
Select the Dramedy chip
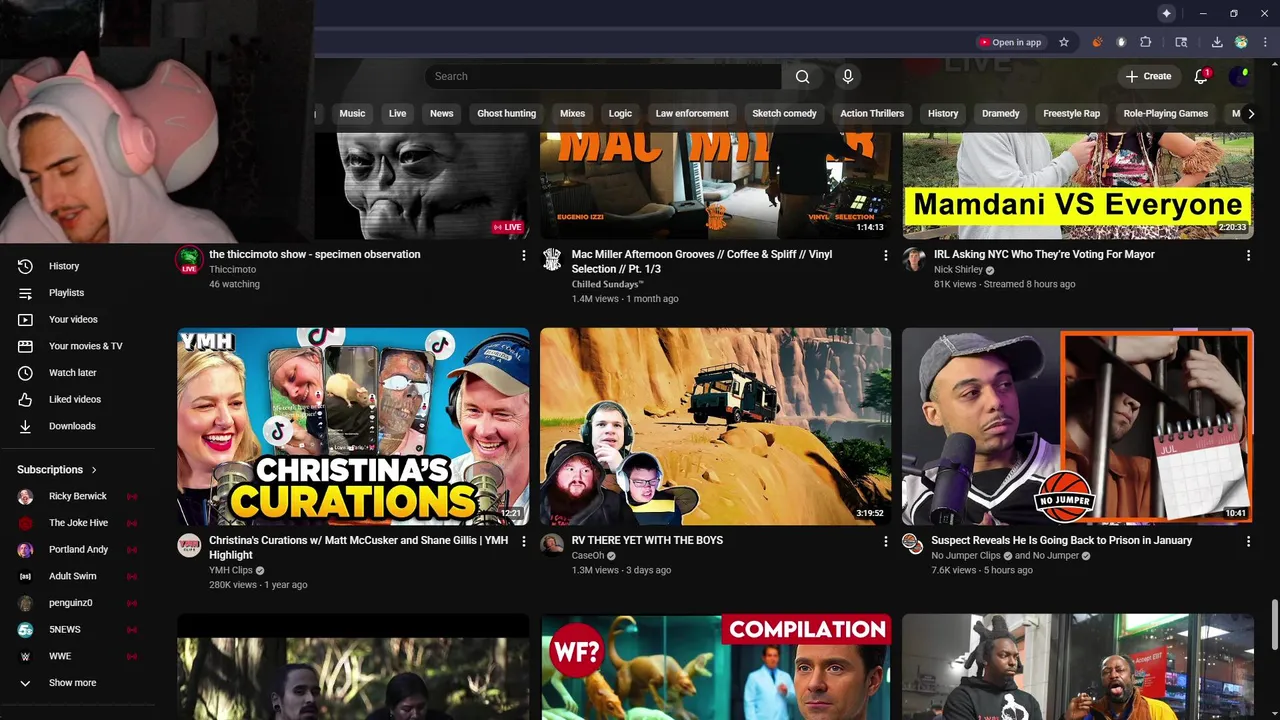pos(1000,114)
